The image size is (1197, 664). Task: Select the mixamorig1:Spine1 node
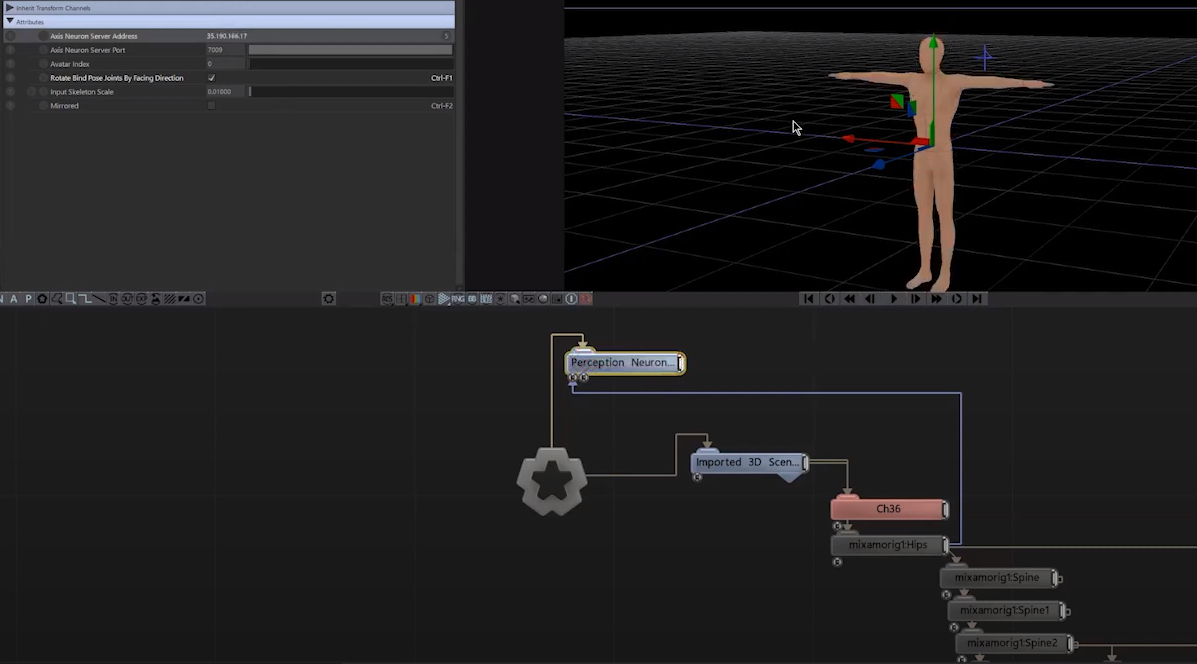[x=1004, y=610]
